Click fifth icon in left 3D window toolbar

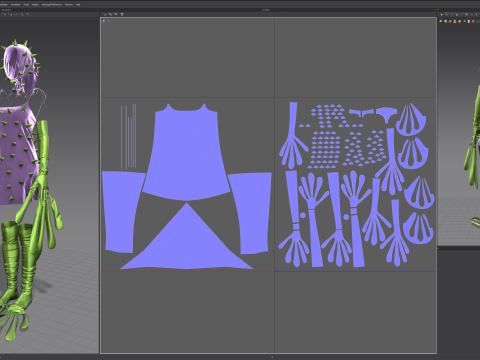click(x=27, y=14)
